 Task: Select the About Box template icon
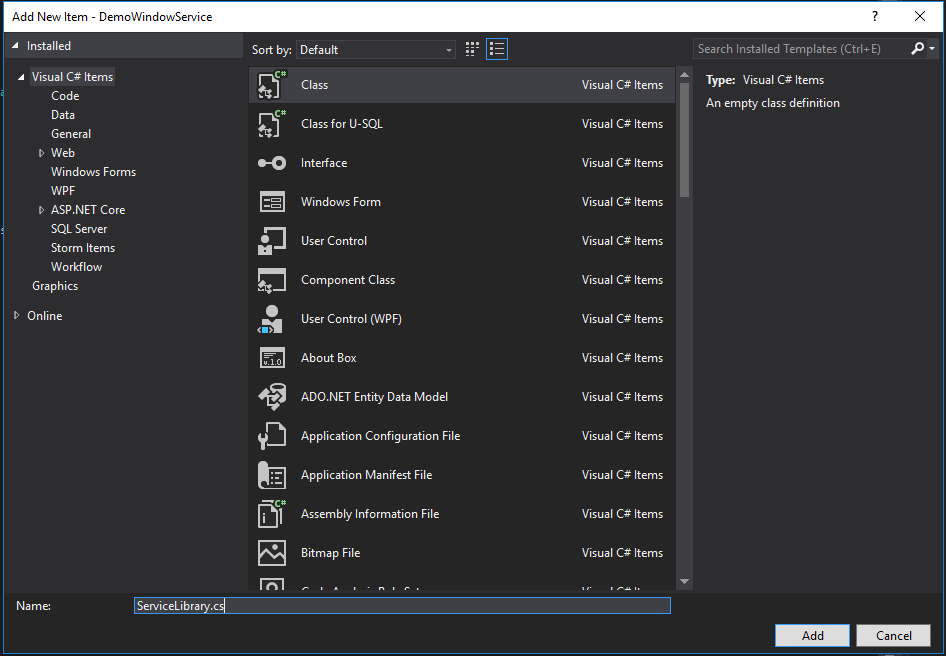coord(272,357)
